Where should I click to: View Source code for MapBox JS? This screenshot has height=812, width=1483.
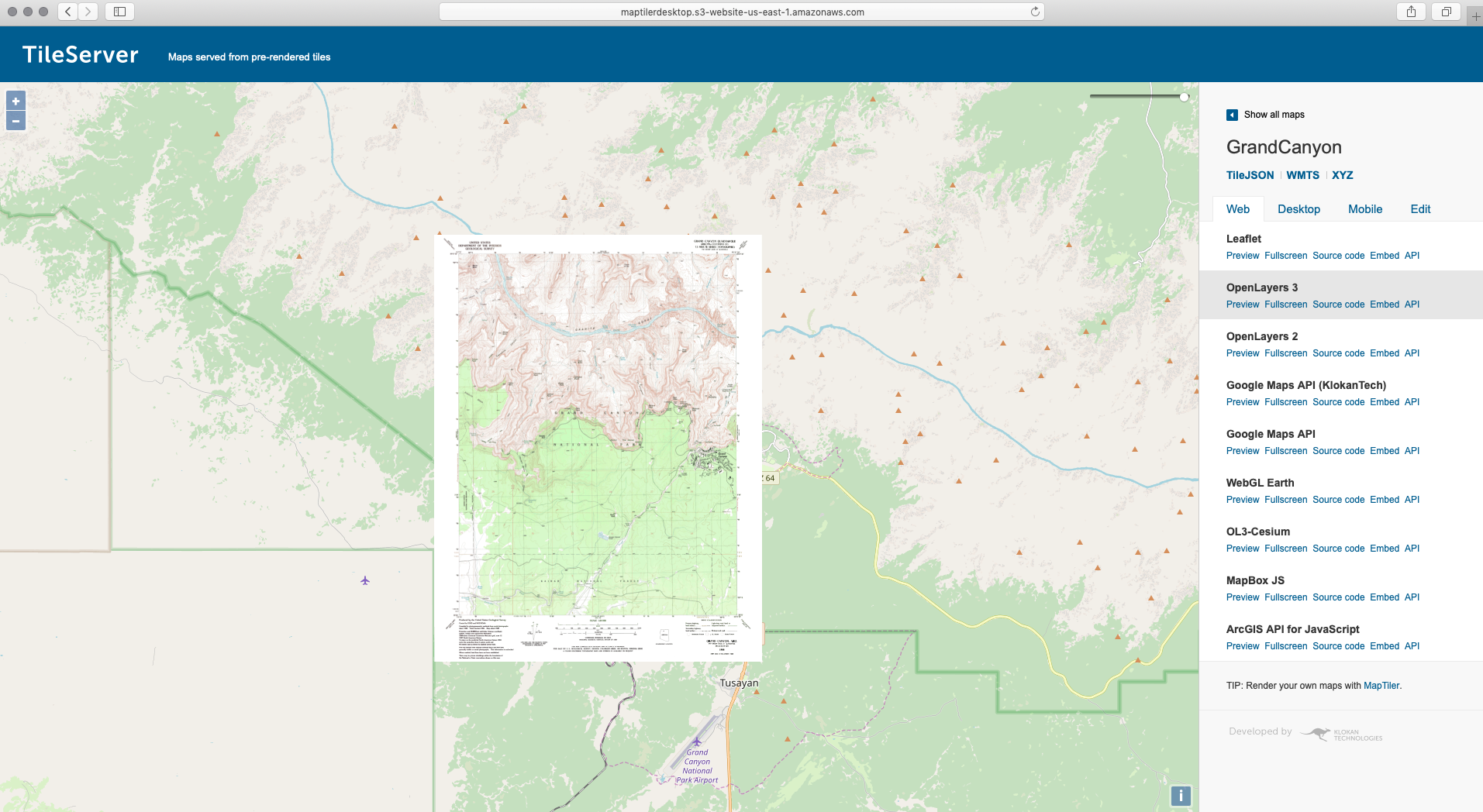click(x=1338, y=597)
